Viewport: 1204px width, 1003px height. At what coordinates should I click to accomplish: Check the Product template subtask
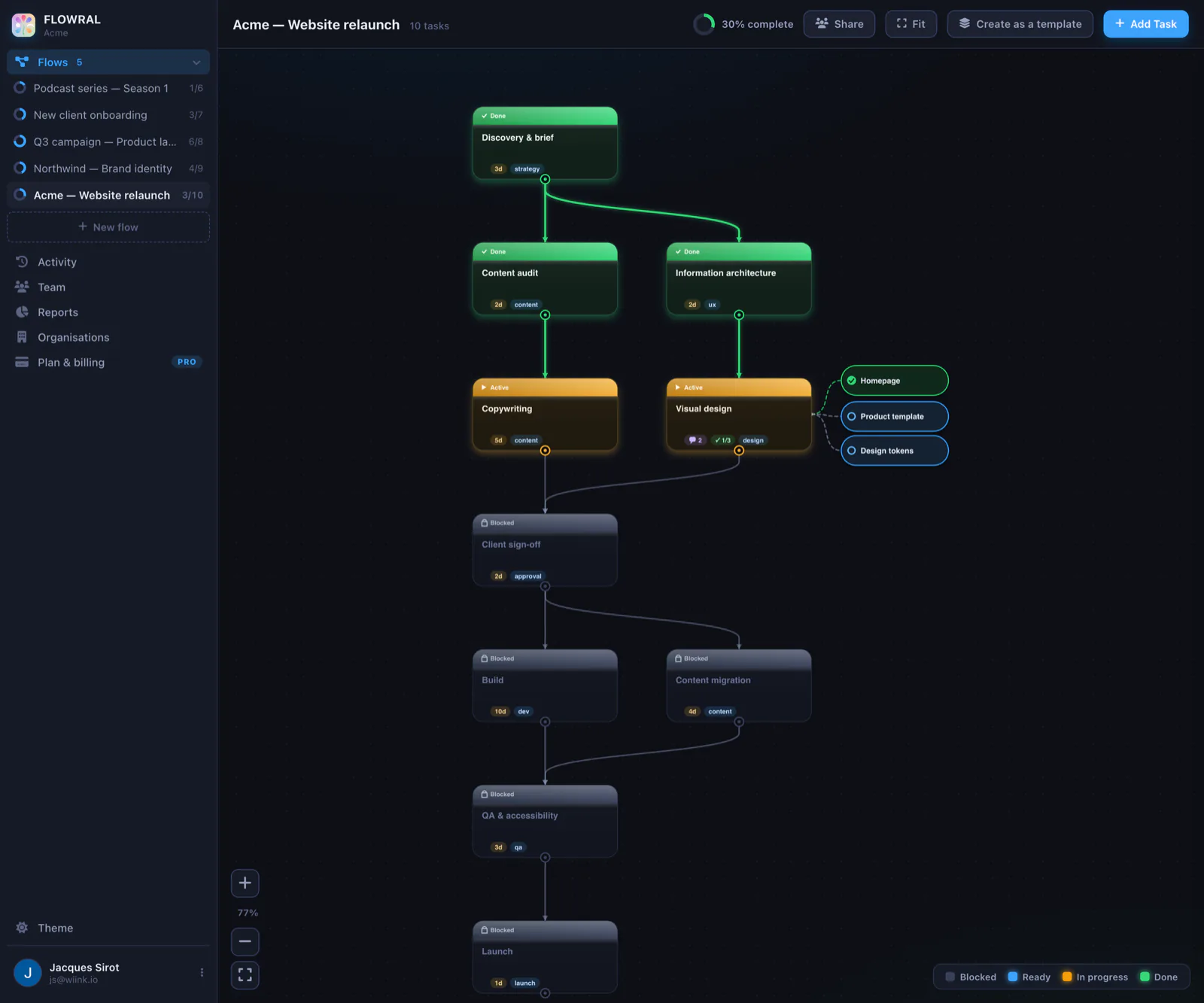coord(852,416)
